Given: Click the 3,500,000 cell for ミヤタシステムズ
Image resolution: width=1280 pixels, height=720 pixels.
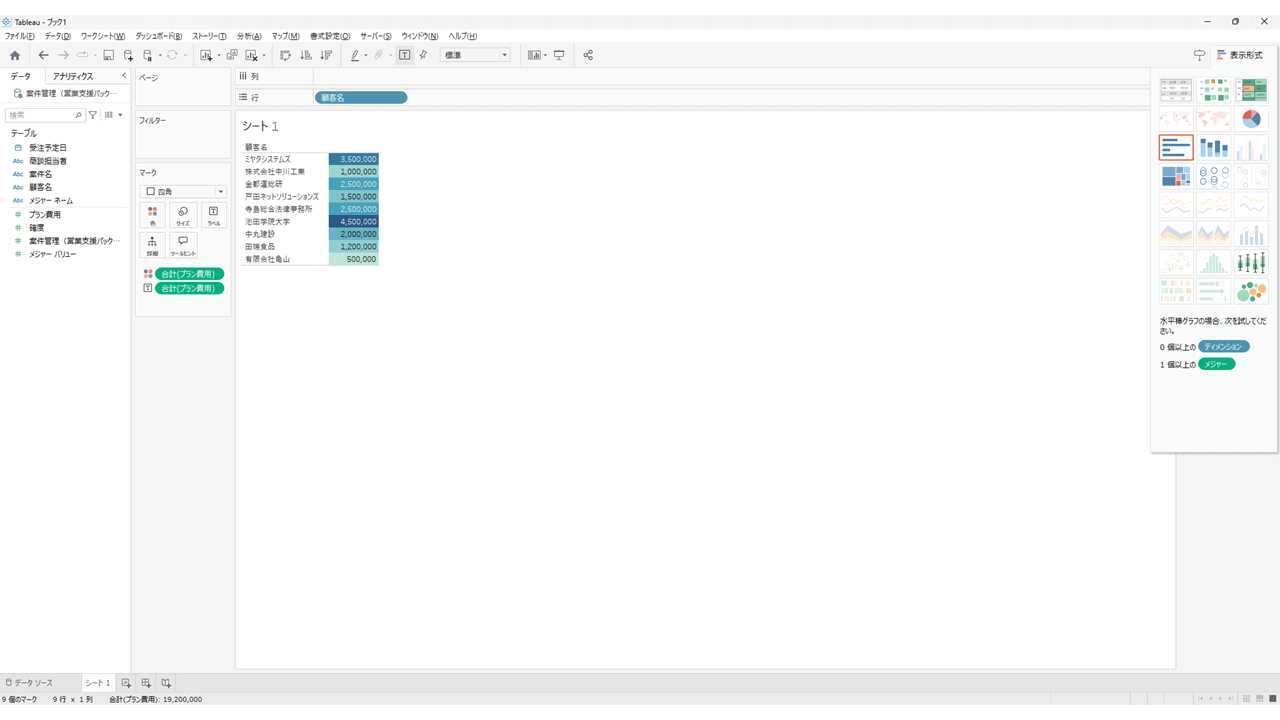Looking at the screenshot, I should pyautogui.click(x=353, y=159).
